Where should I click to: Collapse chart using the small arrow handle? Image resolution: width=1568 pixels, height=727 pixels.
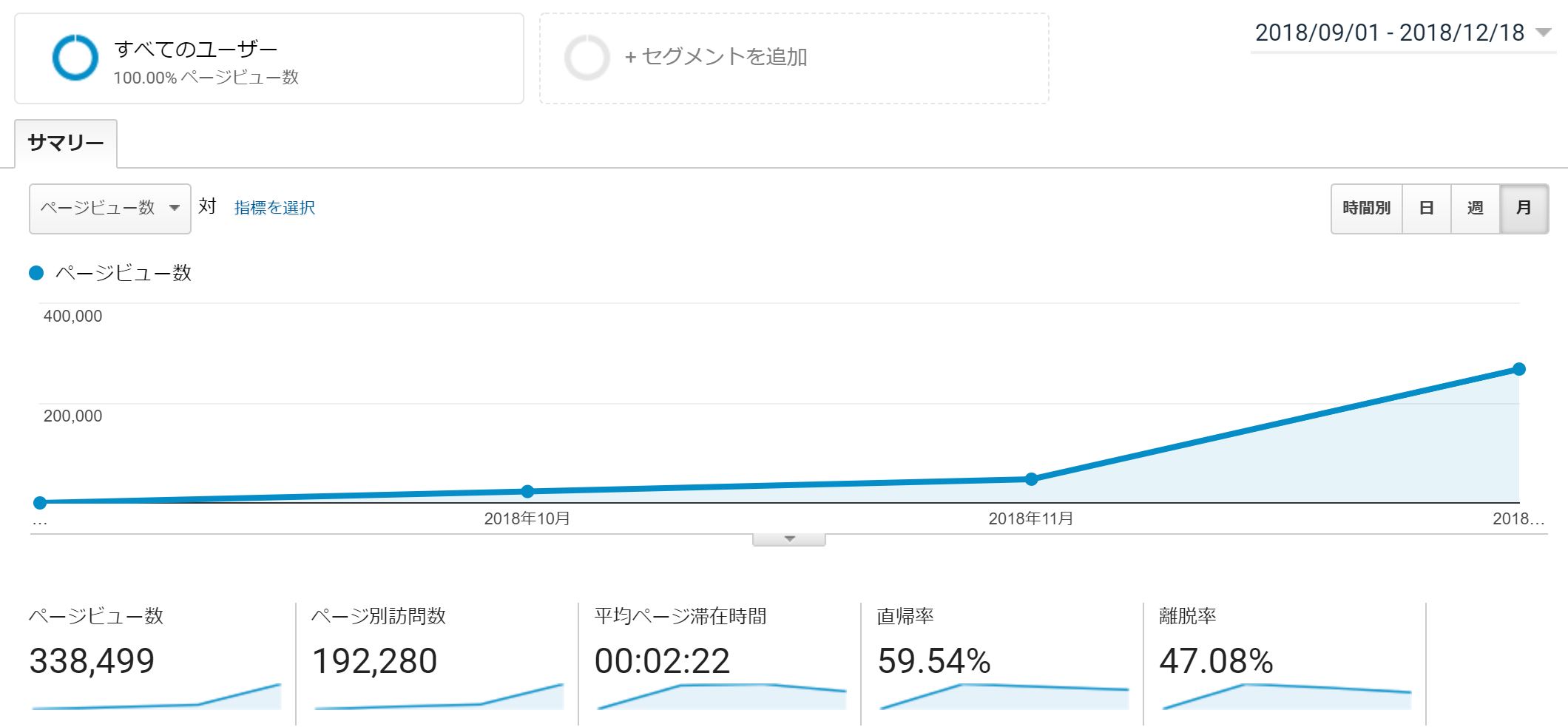[788, 539]
